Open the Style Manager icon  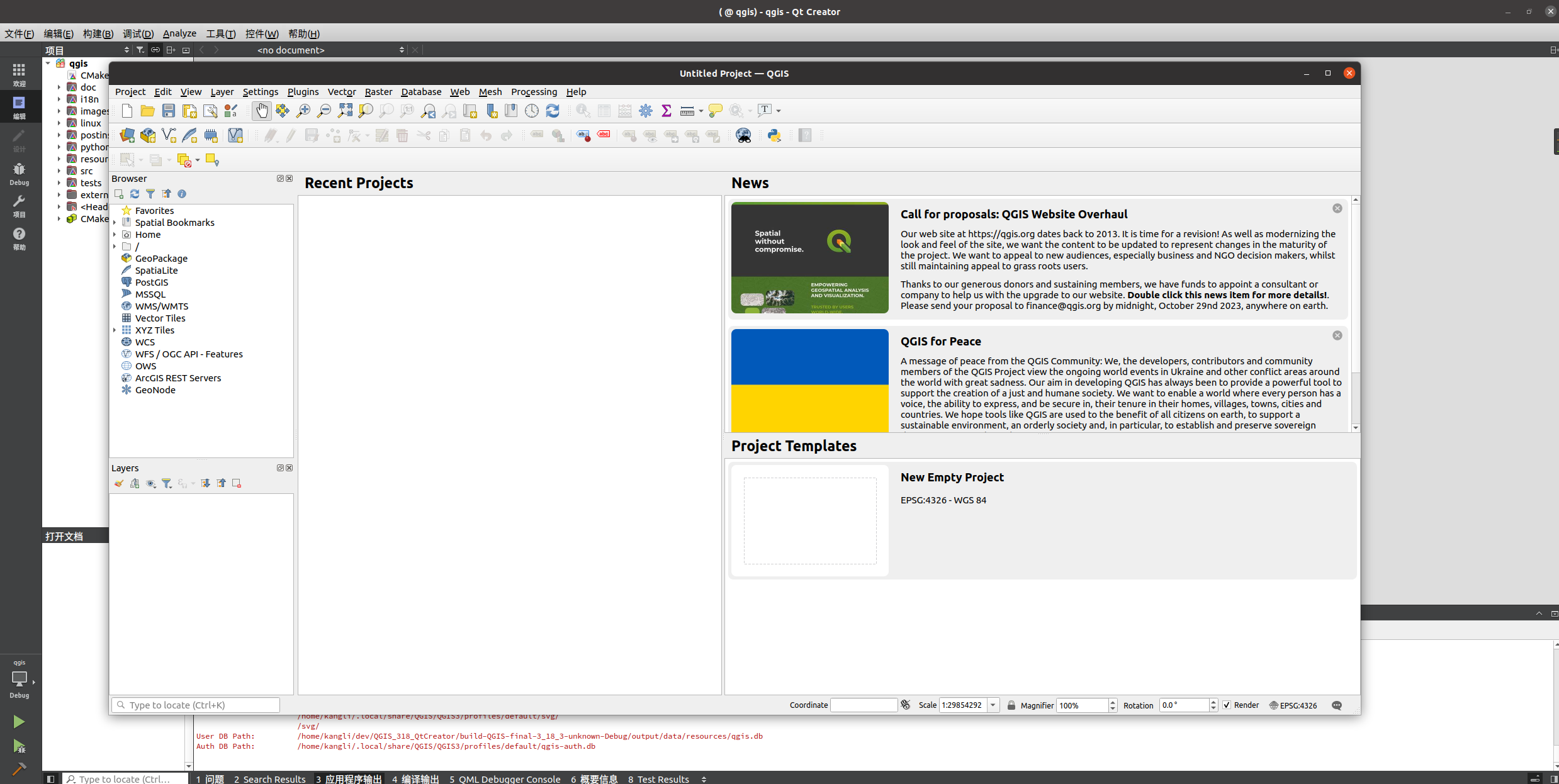(231, 111)
